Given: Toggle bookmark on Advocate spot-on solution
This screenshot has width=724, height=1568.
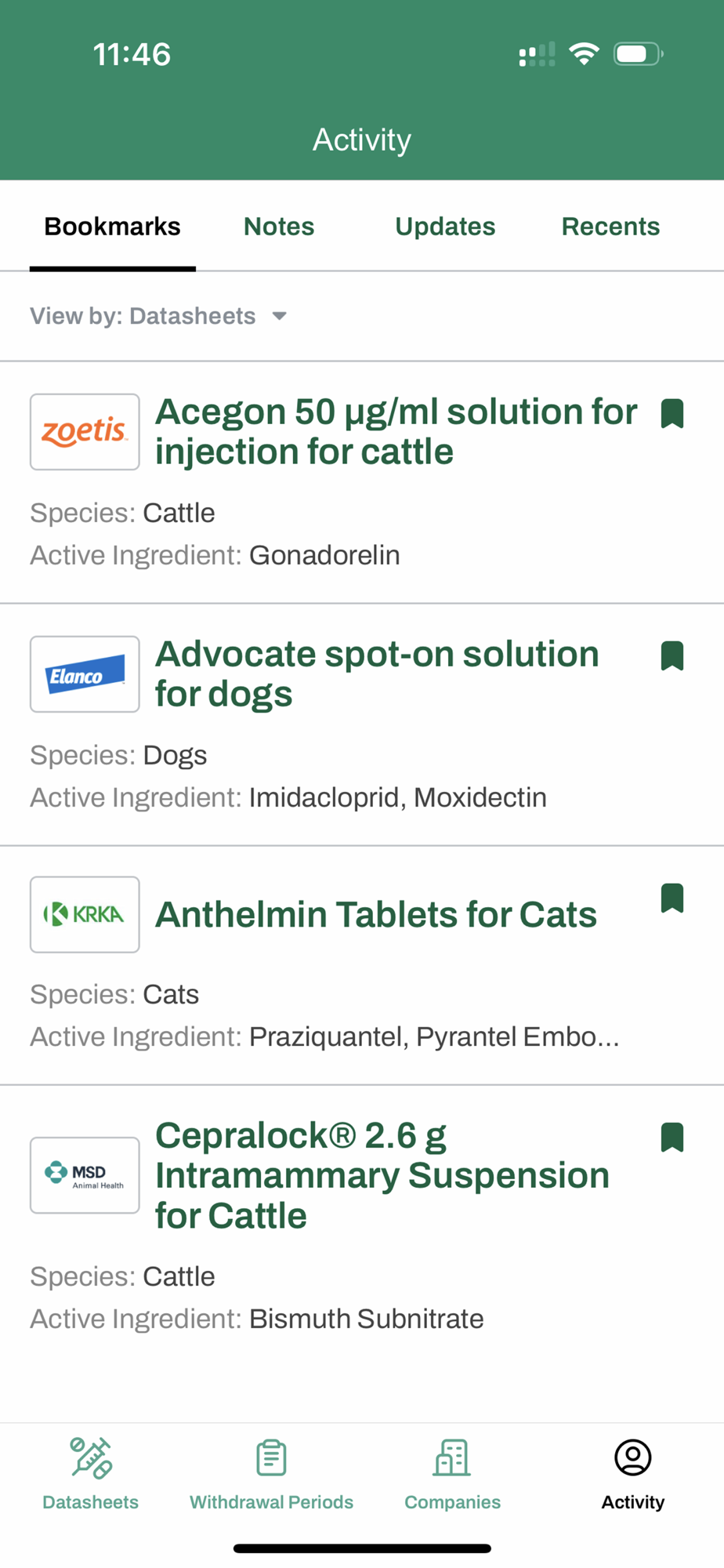Looking at the screenshot, I should [x=672, y=655].
